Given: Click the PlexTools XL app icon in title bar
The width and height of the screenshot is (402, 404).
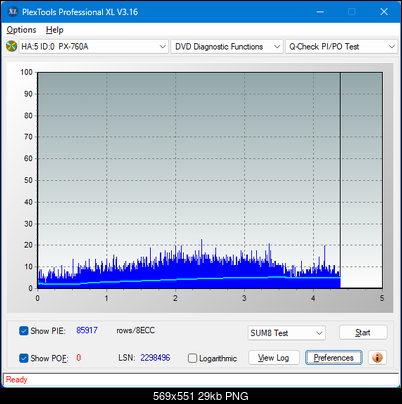Looking at the screenshot, I should tap(12, 12).
